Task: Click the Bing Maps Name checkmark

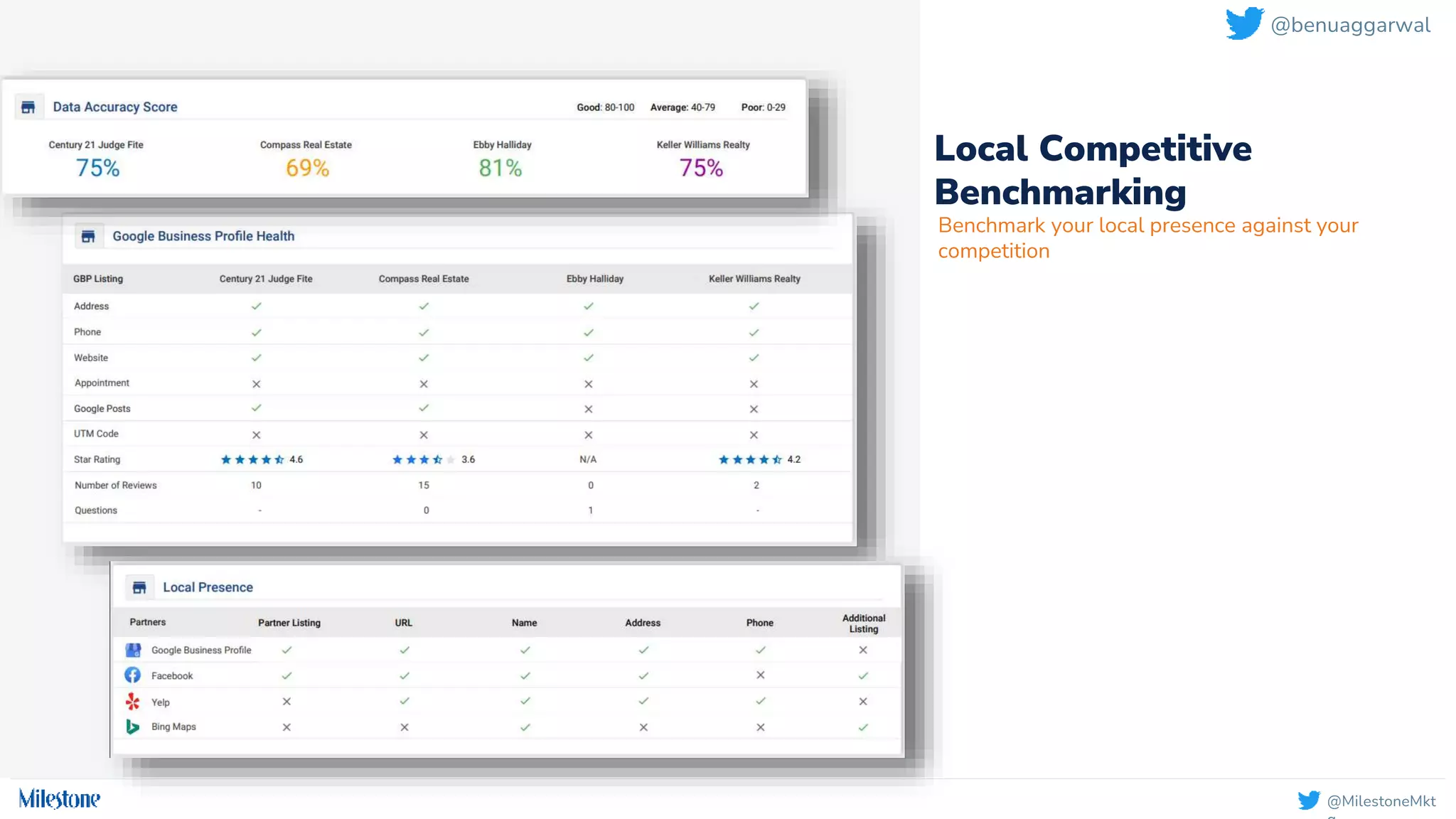Action: click(x=525, y=727)
